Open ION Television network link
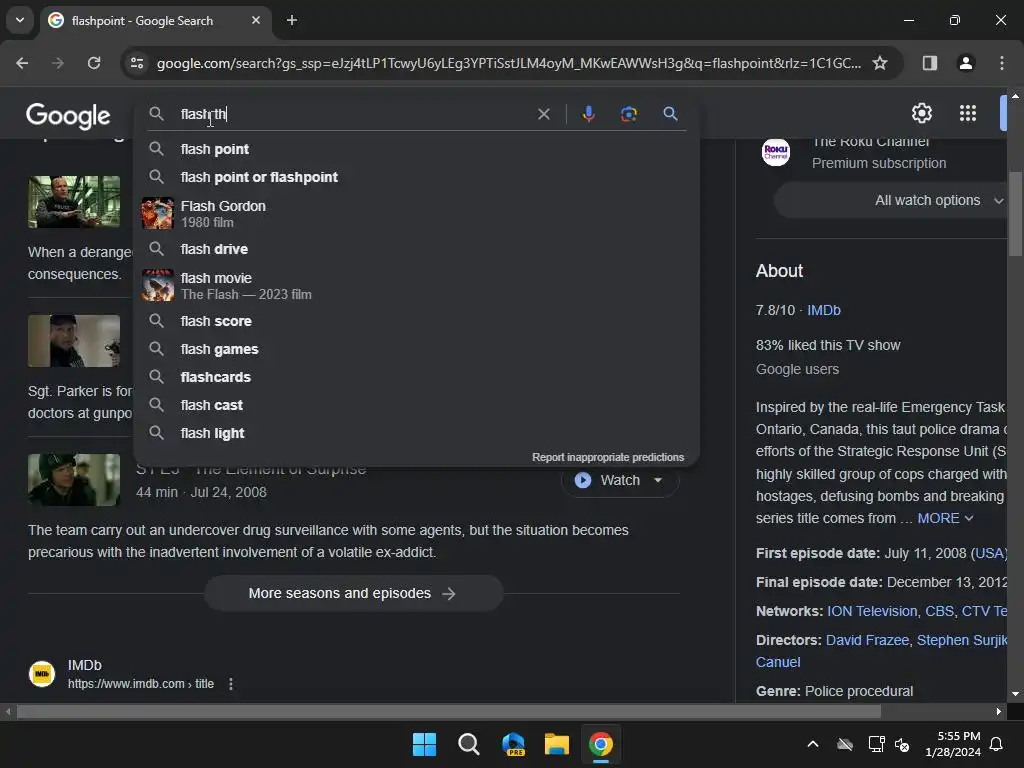Viewport: 1024px width, 768px height. coord(872,611)
